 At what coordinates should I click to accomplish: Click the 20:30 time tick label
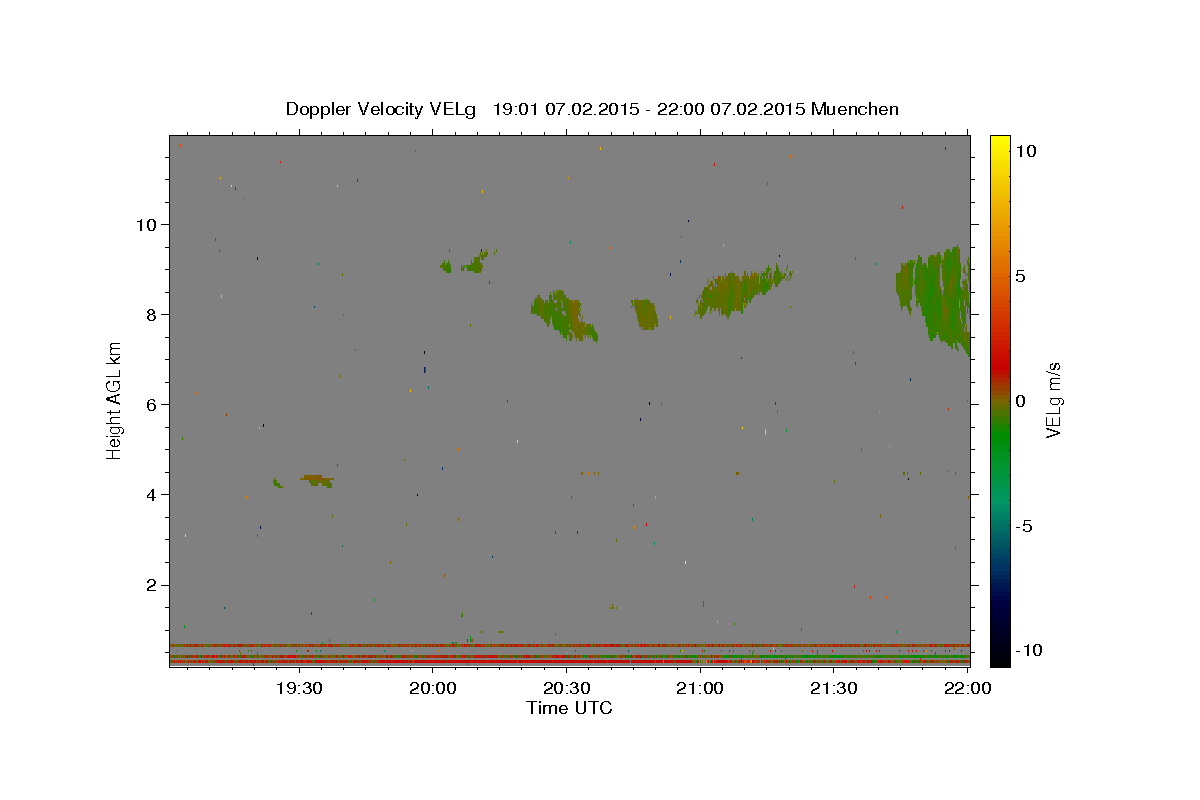click(x=567, y=688)
